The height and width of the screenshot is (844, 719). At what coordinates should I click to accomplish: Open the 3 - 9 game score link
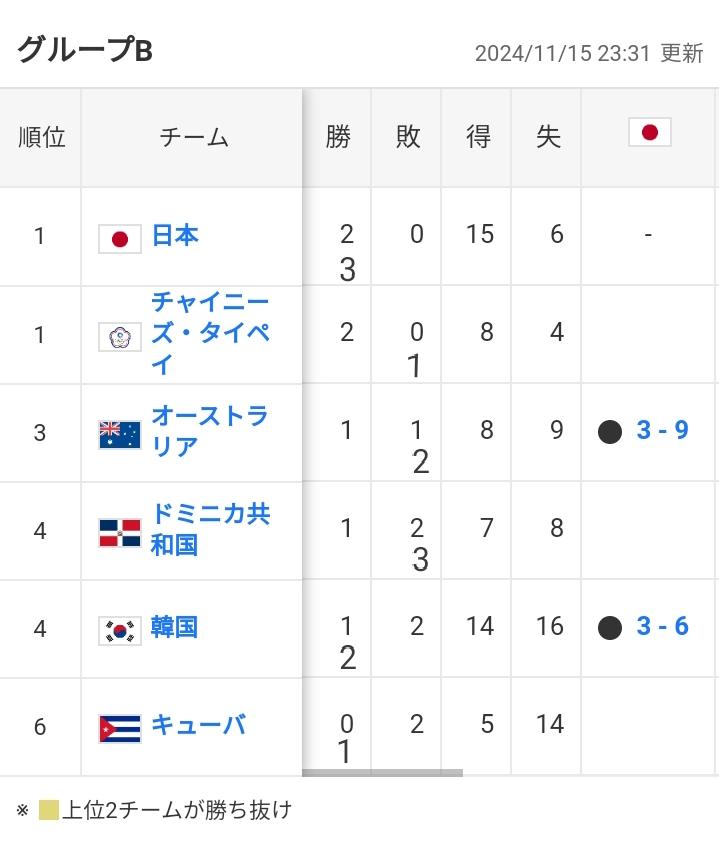click(662, 430)
